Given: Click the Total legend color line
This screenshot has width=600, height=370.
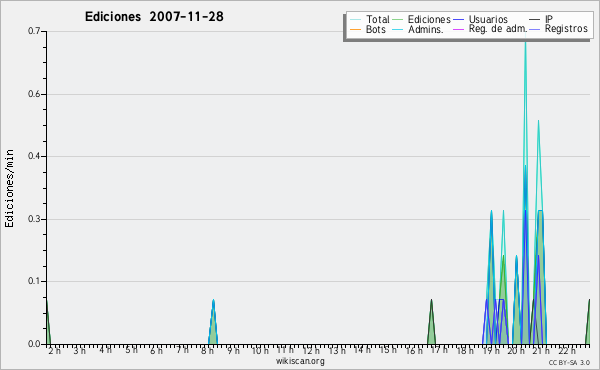Looking at the screenshot, I should click(x=355, y=20).
